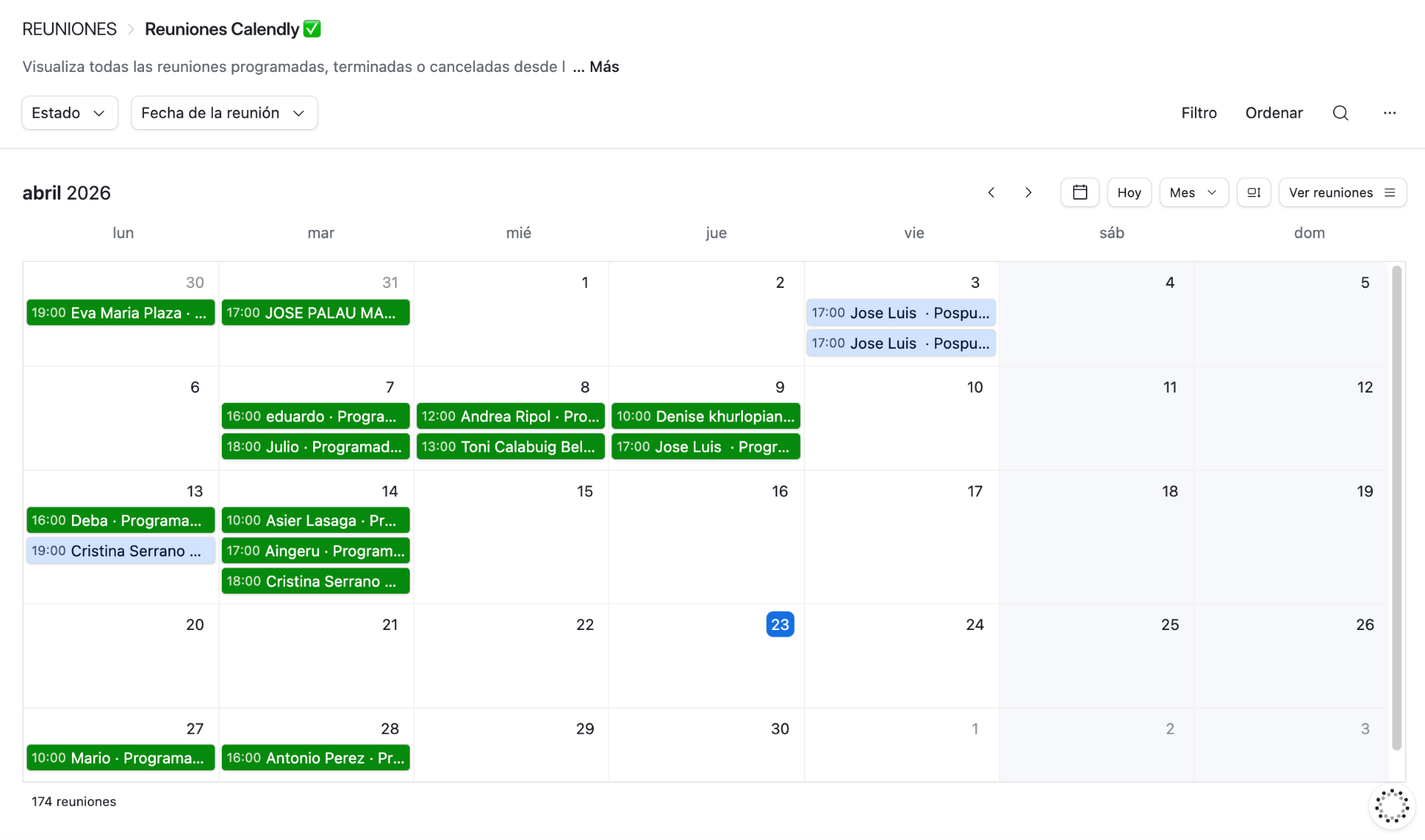Open the 16:00 Deba event

[x=120, y=520]
